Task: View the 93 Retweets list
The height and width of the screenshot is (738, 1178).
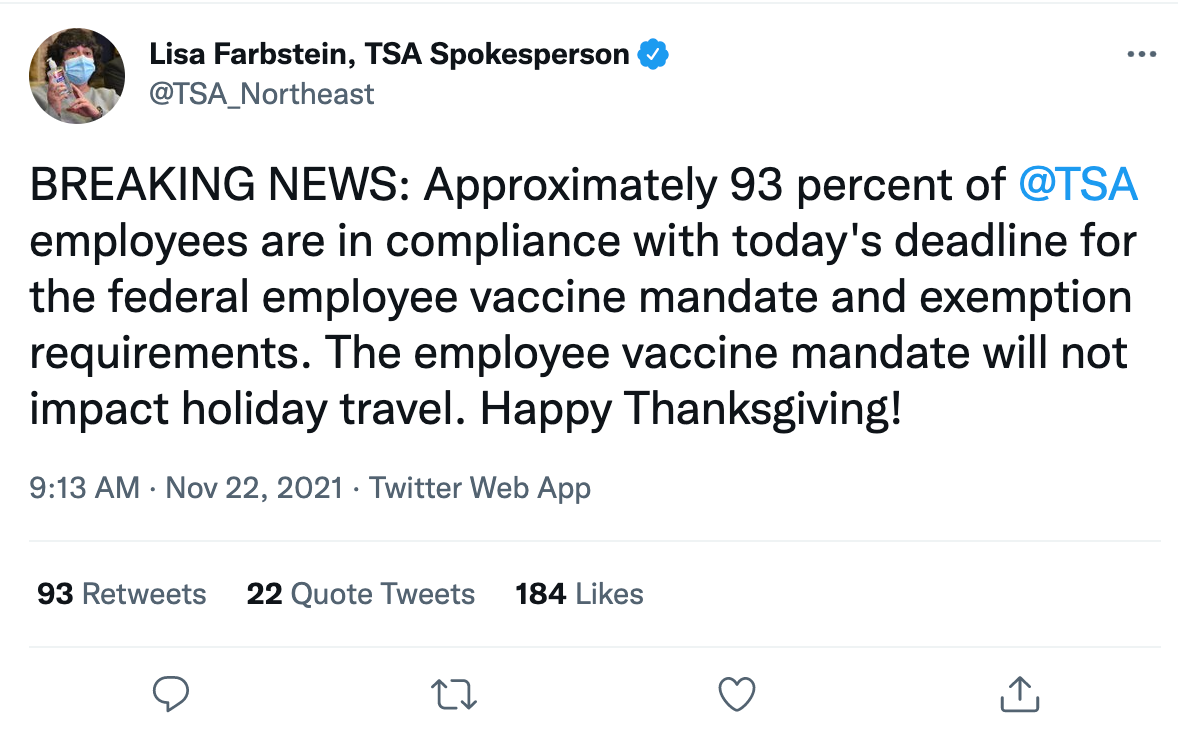Action: tap(121, 594)
